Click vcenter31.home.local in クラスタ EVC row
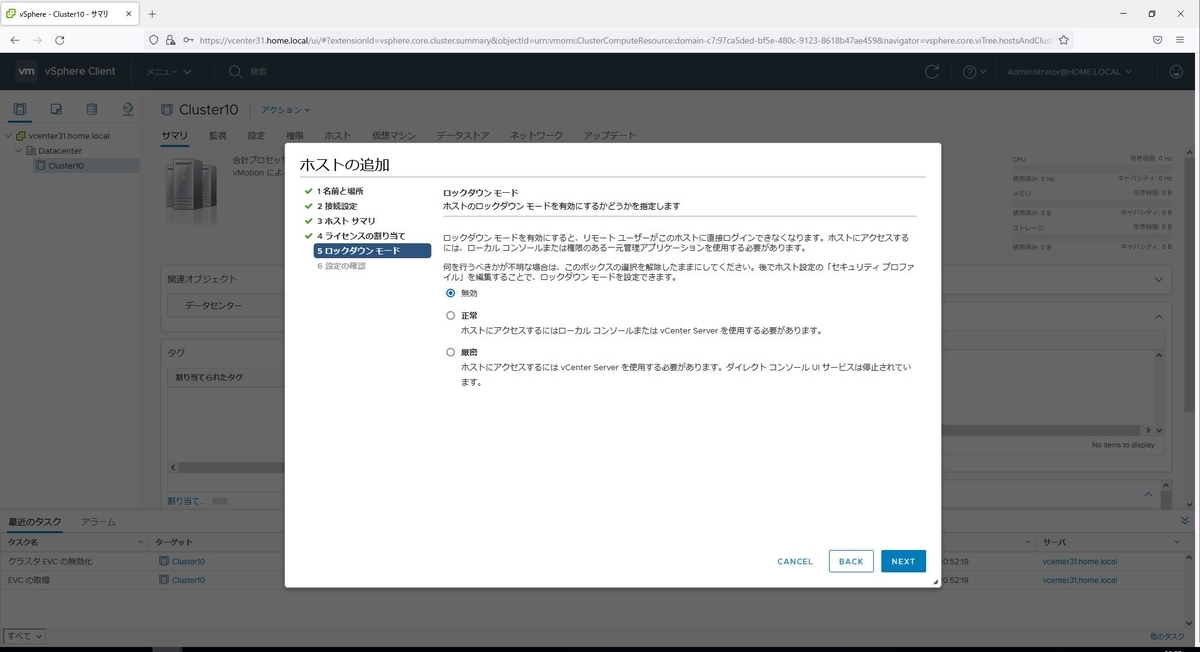This screenshot has height=652, width=1200. click(1080, 562)
